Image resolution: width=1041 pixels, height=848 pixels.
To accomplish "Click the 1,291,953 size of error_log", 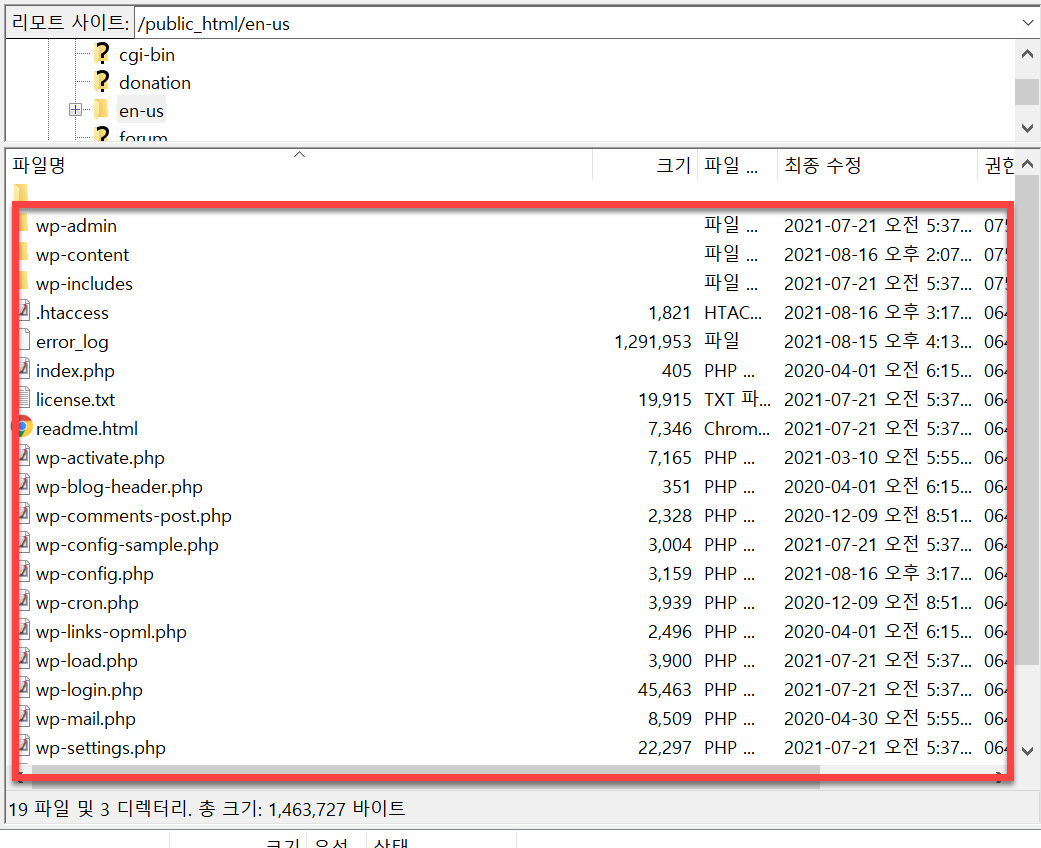I will [x=653, y=342].
